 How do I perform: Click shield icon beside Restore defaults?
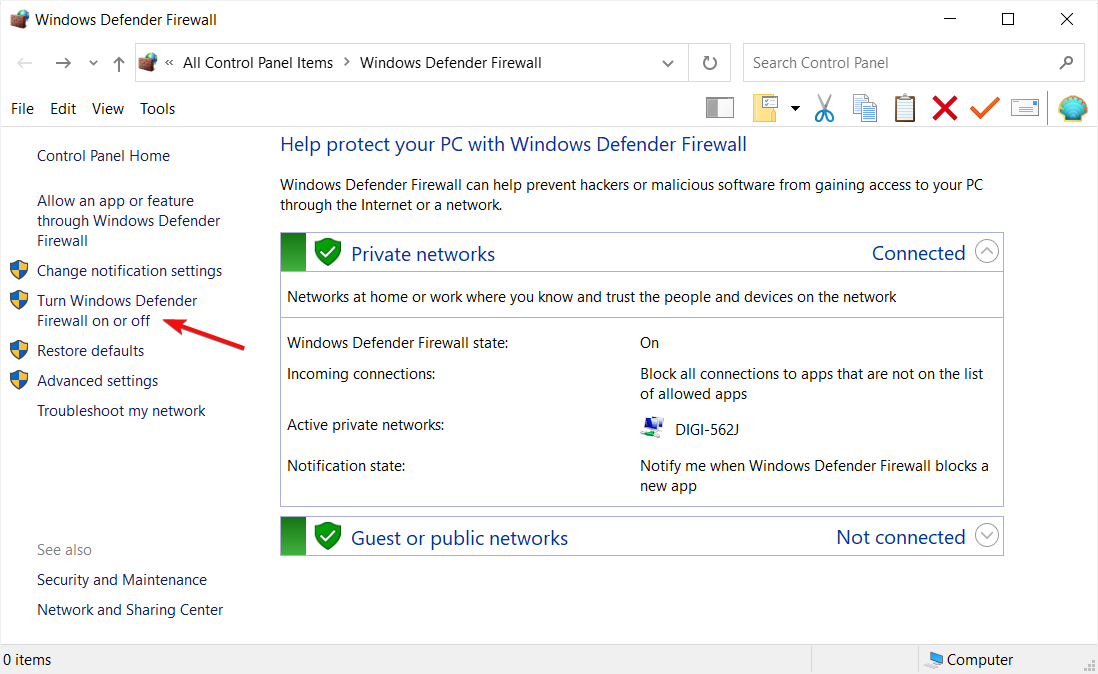point(20,350)
